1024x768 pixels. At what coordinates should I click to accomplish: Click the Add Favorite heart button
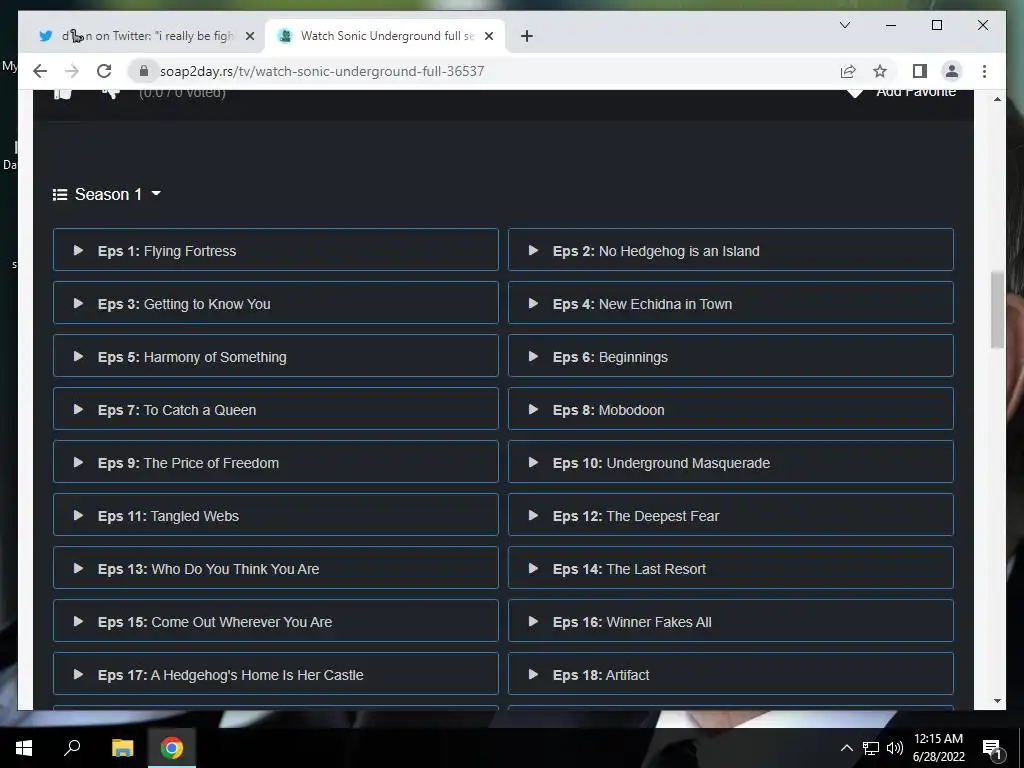click(901, 93)
